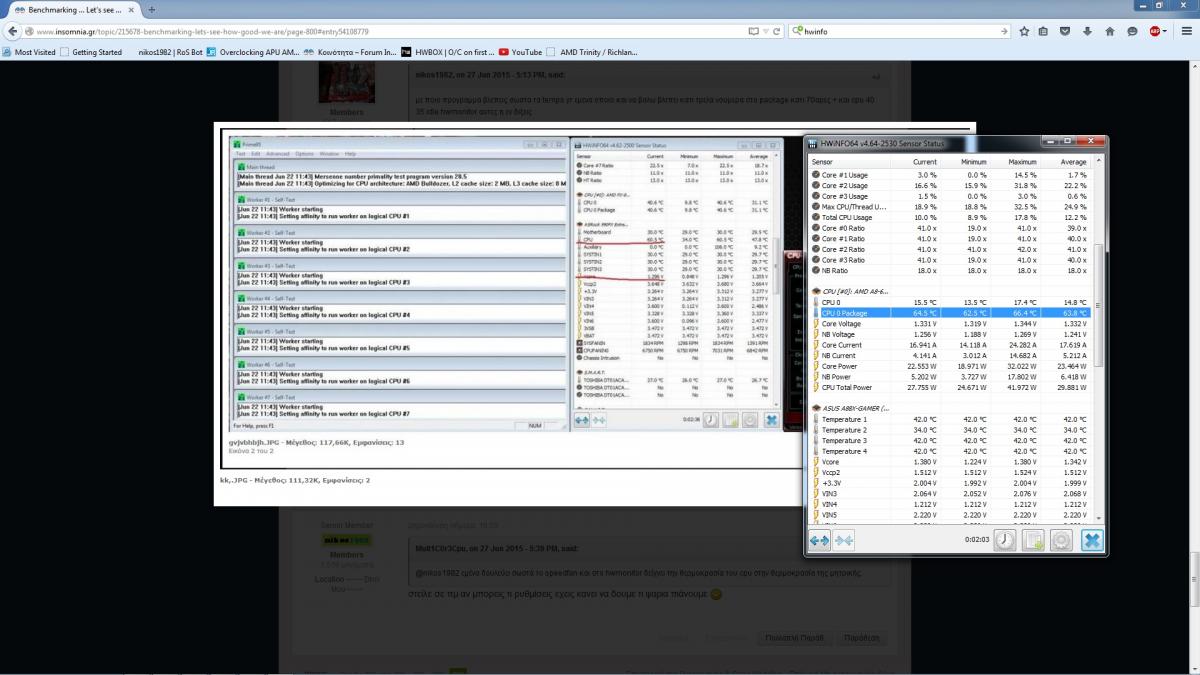
Task: Click the HWiNFO64 logging sheet button
Action: point(1033,540)
